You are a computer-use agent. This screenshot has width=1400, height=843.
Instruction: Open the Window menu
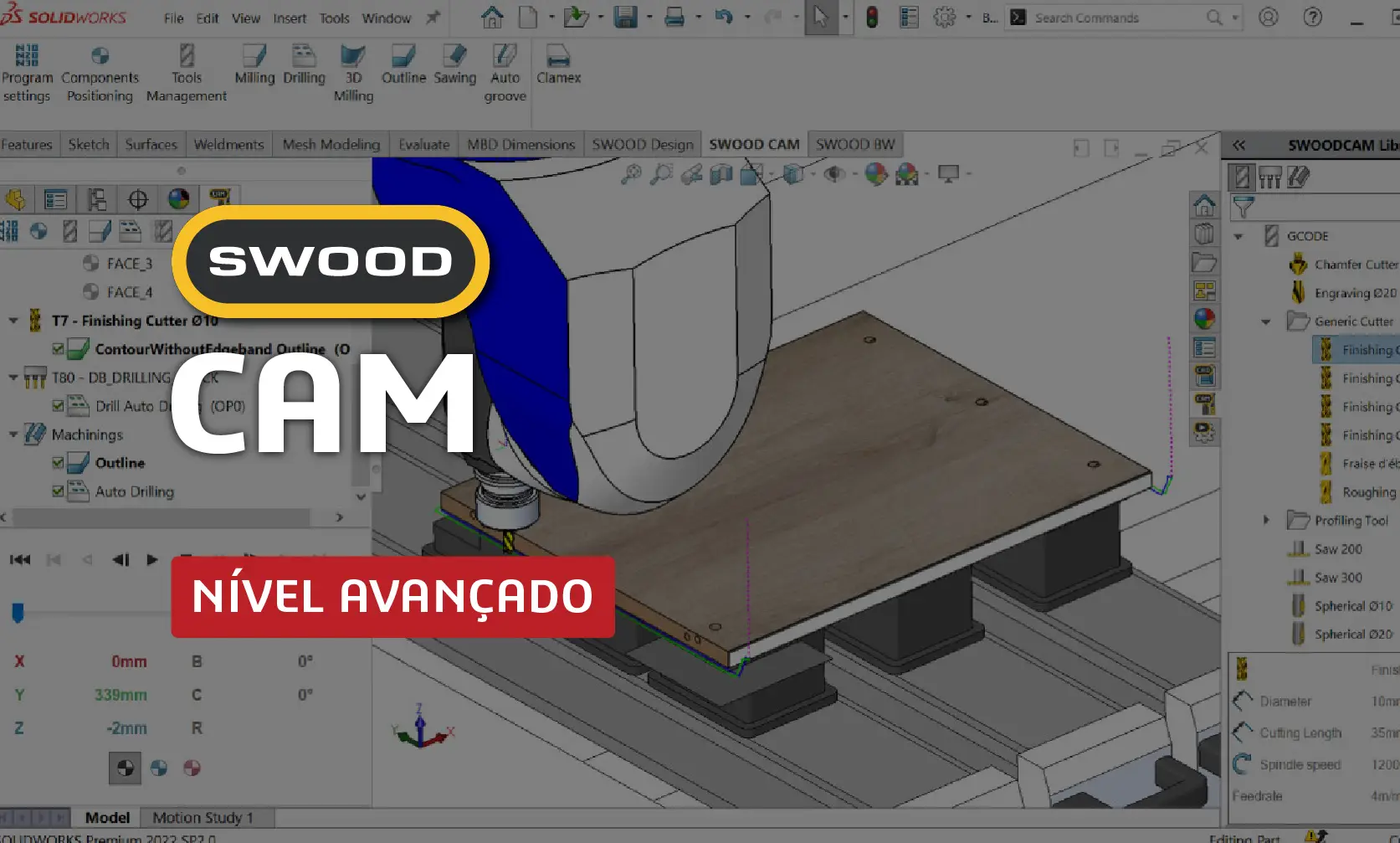click(386, 18)
